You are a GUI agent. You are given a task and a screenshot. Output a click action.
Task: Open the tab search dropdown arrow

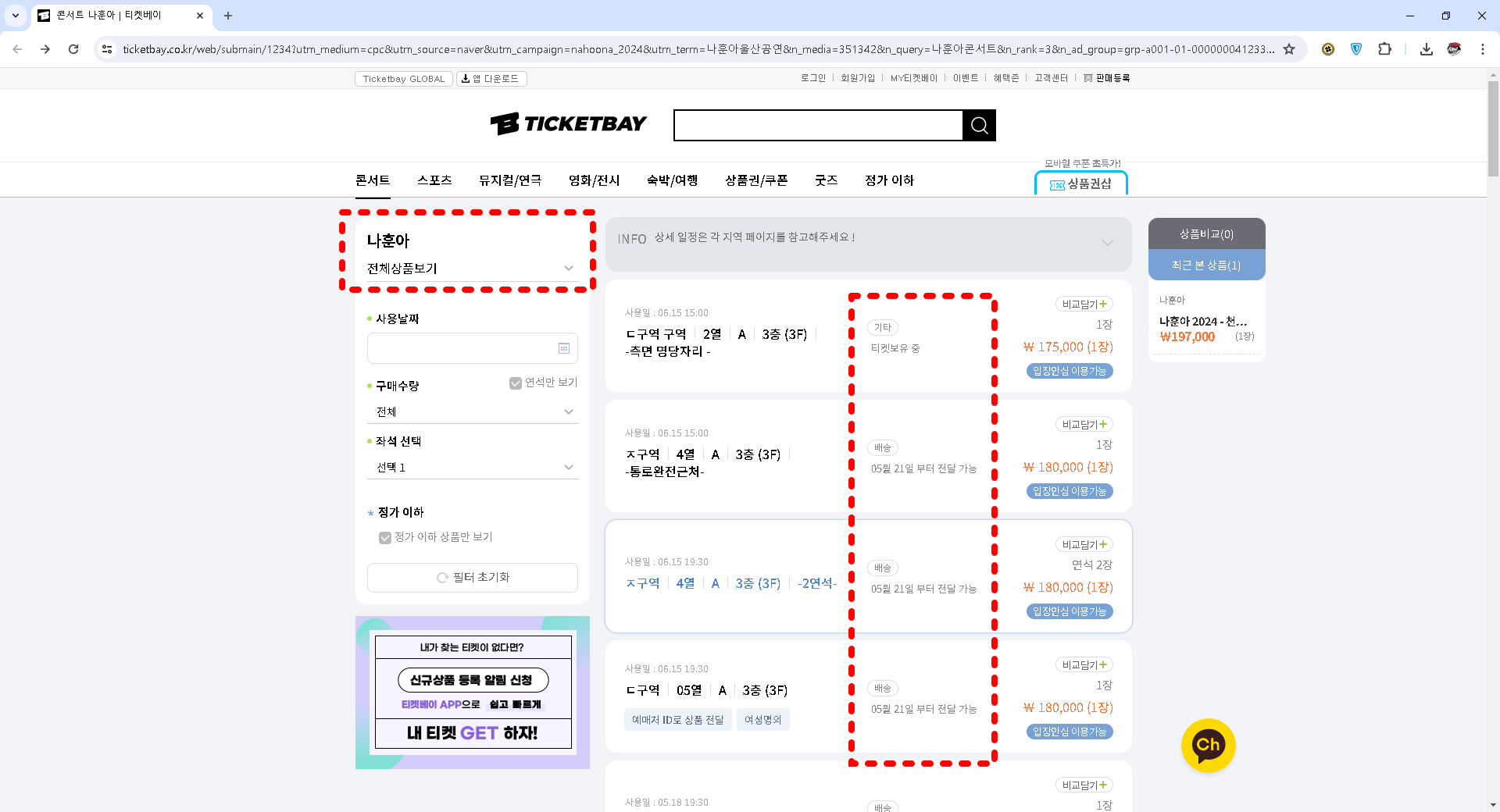16,16
